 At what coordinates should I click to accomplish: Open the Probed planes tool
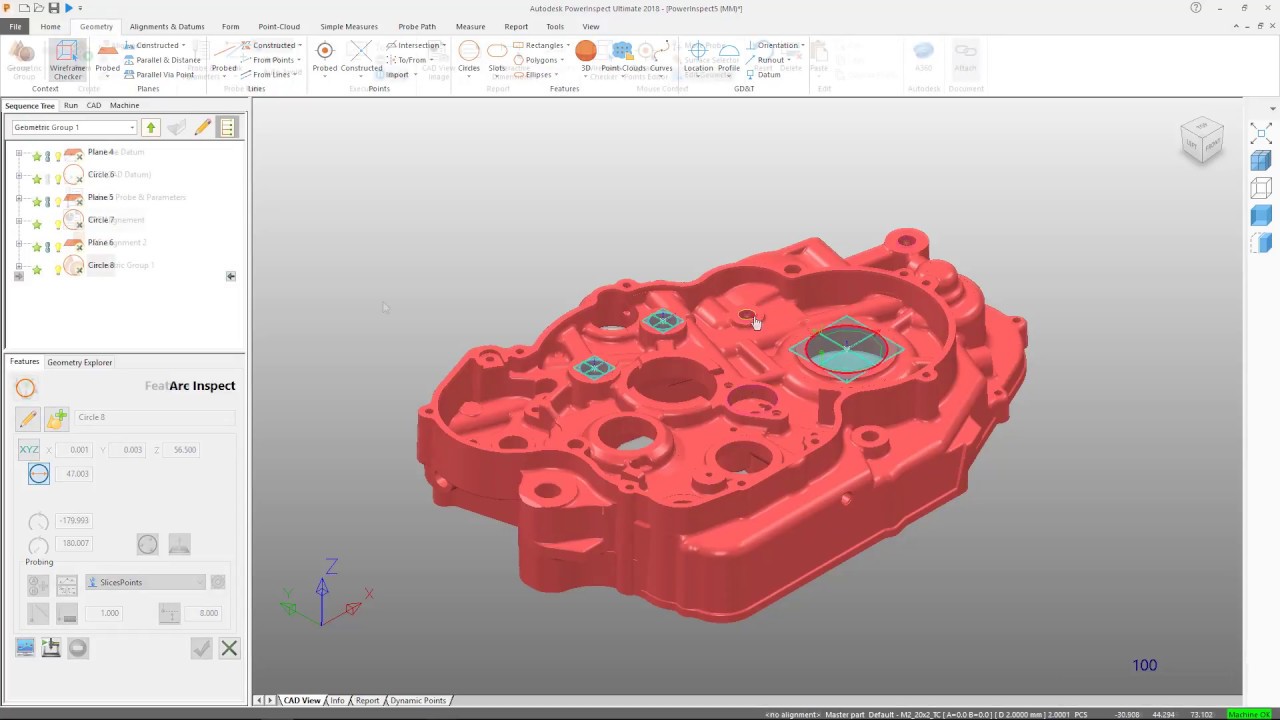(x=107, y=58)
